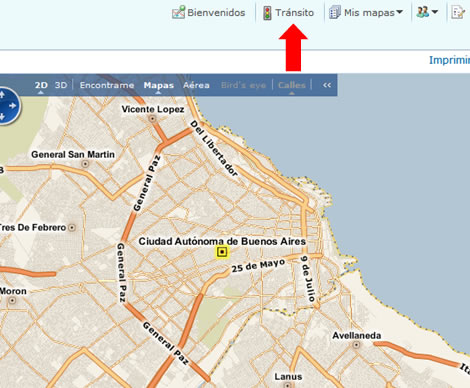This screenshot has width=470, height=388.
Task: Click the 'Lanus' map label
Action: click(288, 377)
